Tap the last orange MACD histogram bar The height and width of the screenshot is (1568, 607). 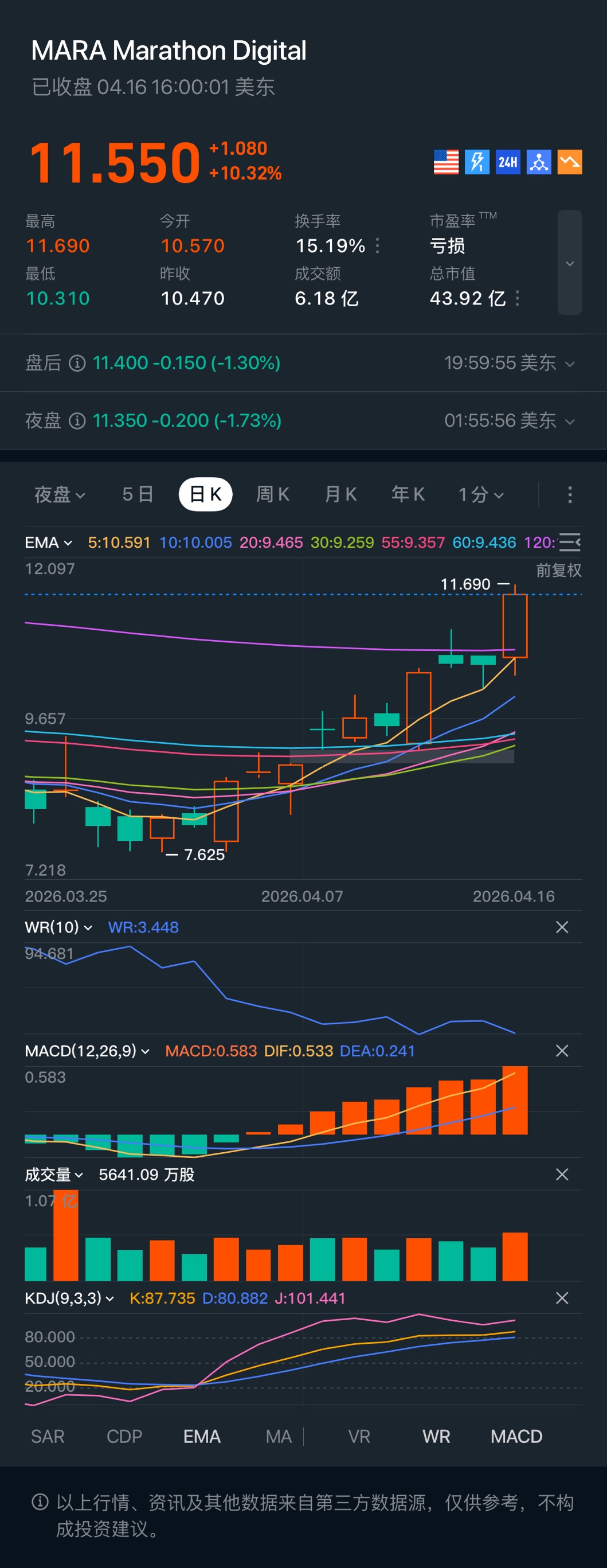pyautogui.click(x=515, y=1101)
